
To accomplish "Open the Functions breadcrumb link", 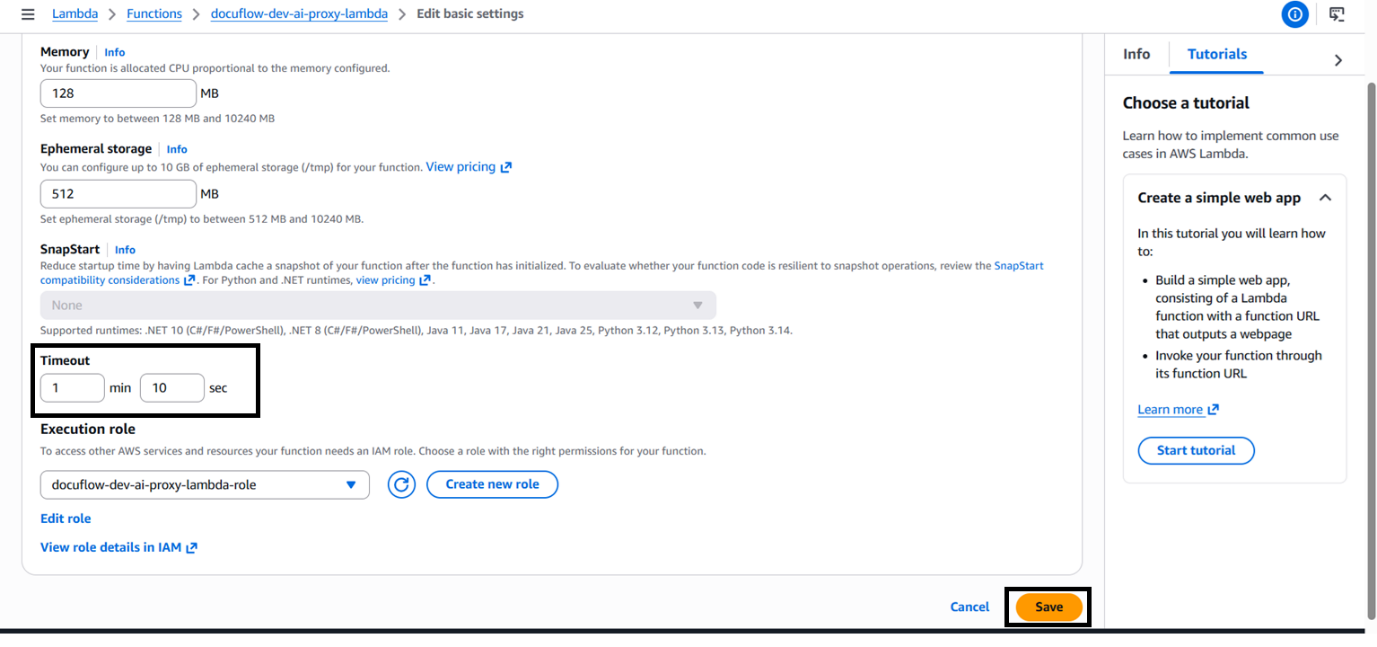I will tap(155, 14).
